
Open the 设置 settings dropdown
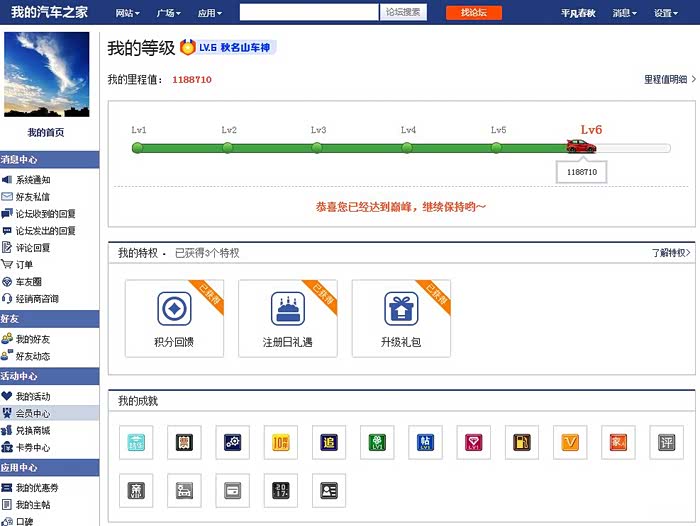tap(666, 13)
